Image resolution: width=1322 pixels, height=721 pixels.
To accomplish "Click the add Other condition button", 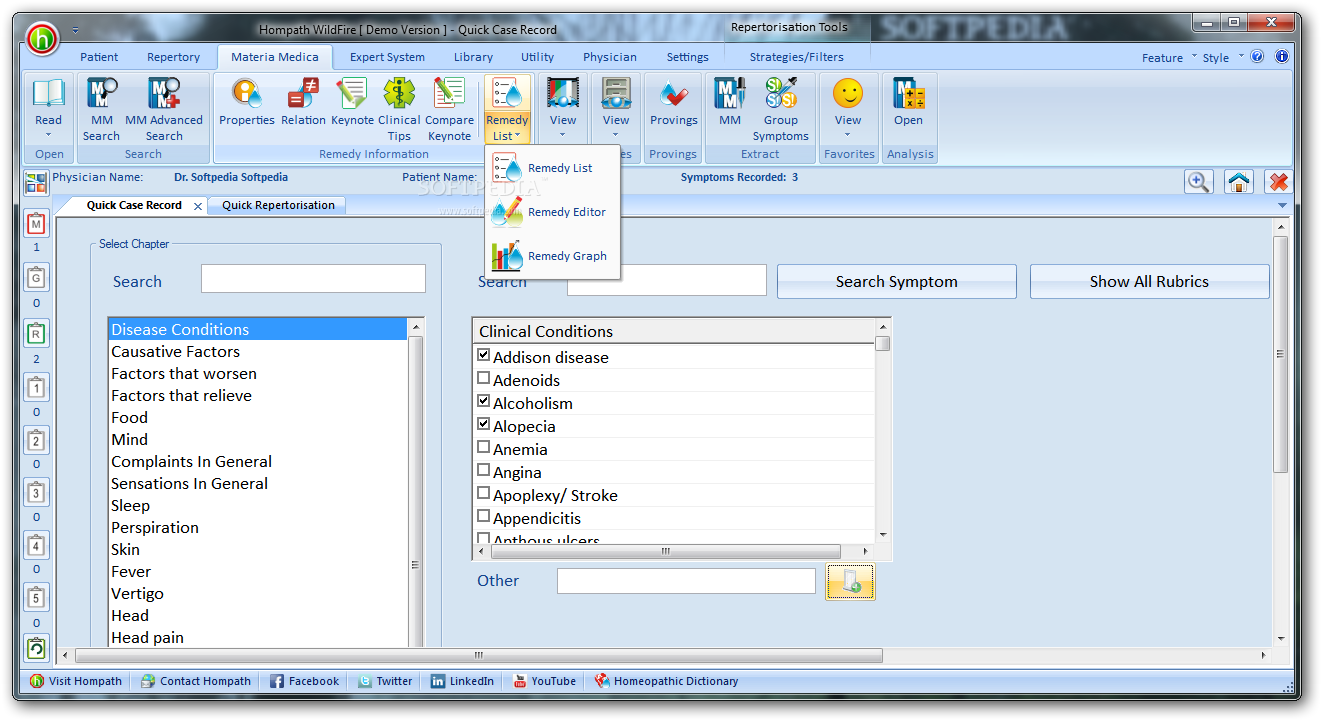I will pyautogui.click(x=850, y=582).
